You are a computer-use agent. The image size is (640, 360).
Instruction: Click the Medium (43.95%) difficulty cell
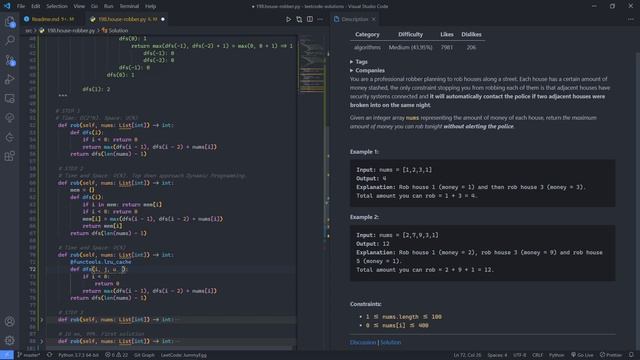point(410,47)
